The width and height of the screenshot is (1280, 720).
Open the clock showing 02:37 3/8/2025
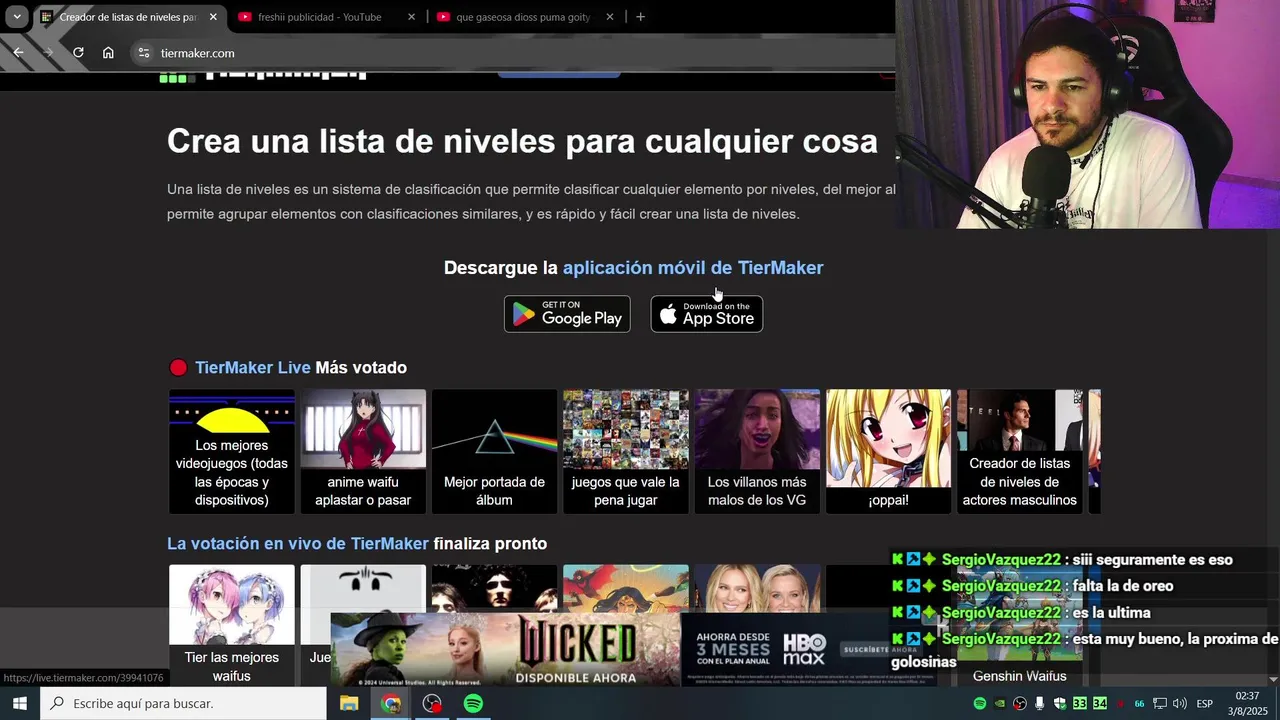1247,704
